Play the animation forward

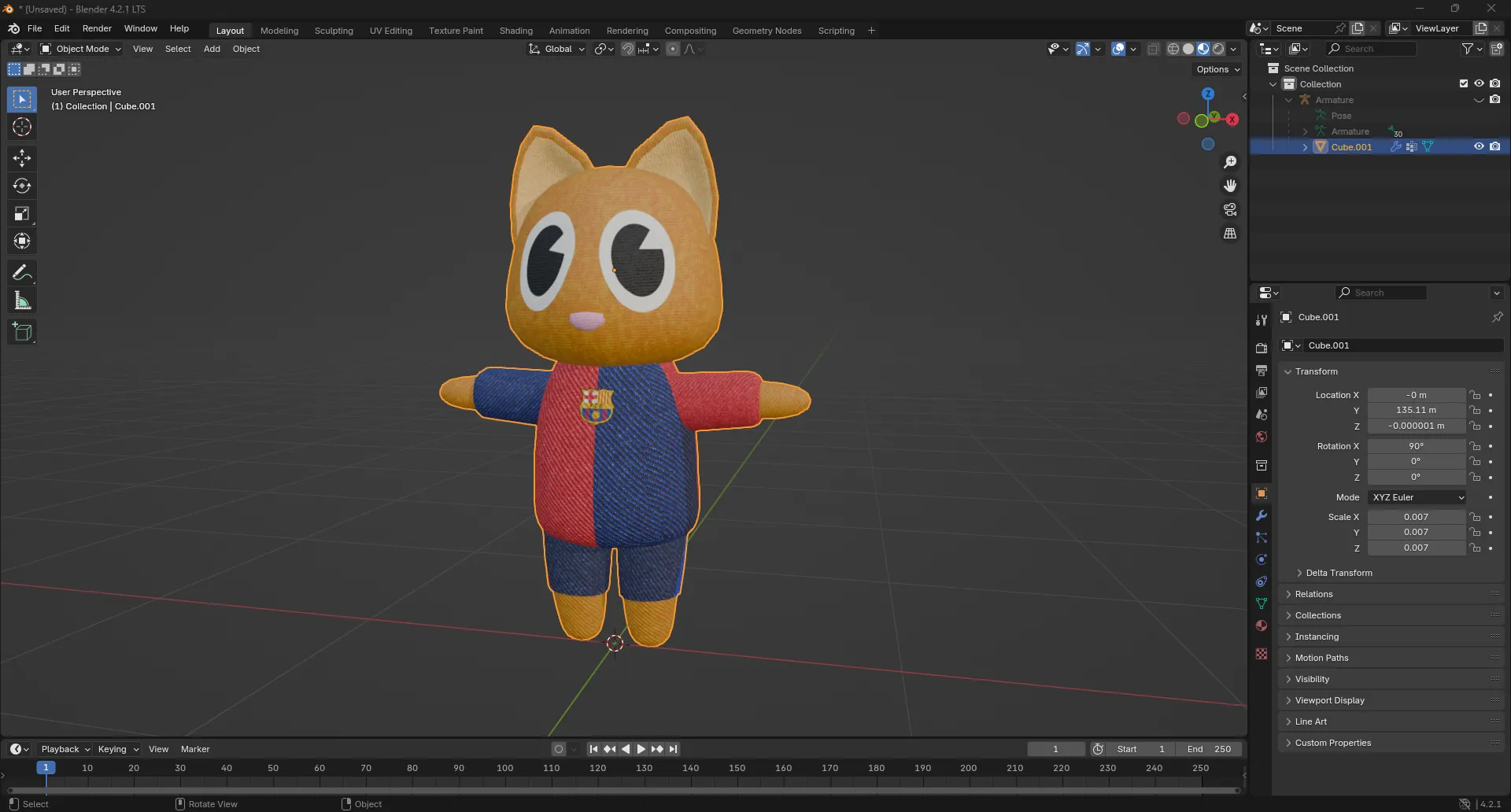pyautogui.click(x=641, y=749)
